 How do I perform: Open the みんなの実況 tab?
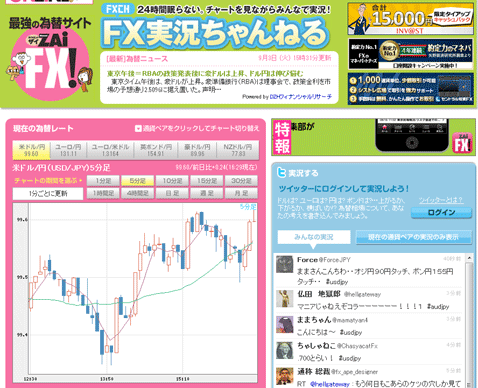[x=314, y=237]
